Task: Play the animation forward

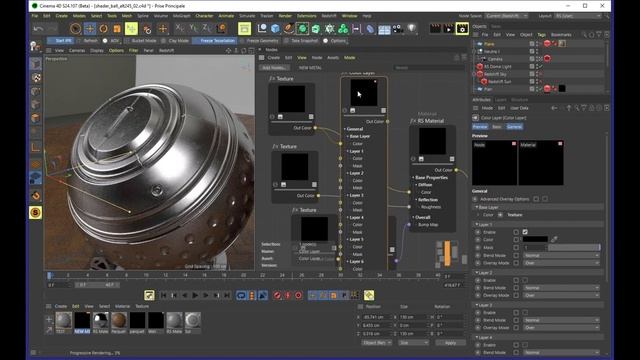Action: [x=195, y=295]
